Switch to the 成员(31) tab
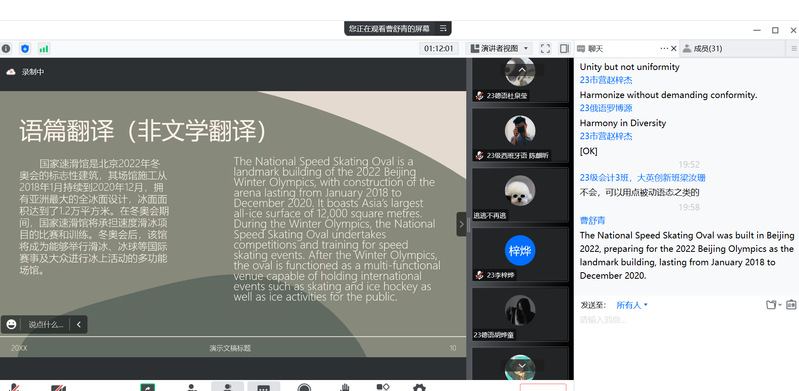The height and width of the screenshot is (391, 799). pyautogui.click(x=702, y=48)
